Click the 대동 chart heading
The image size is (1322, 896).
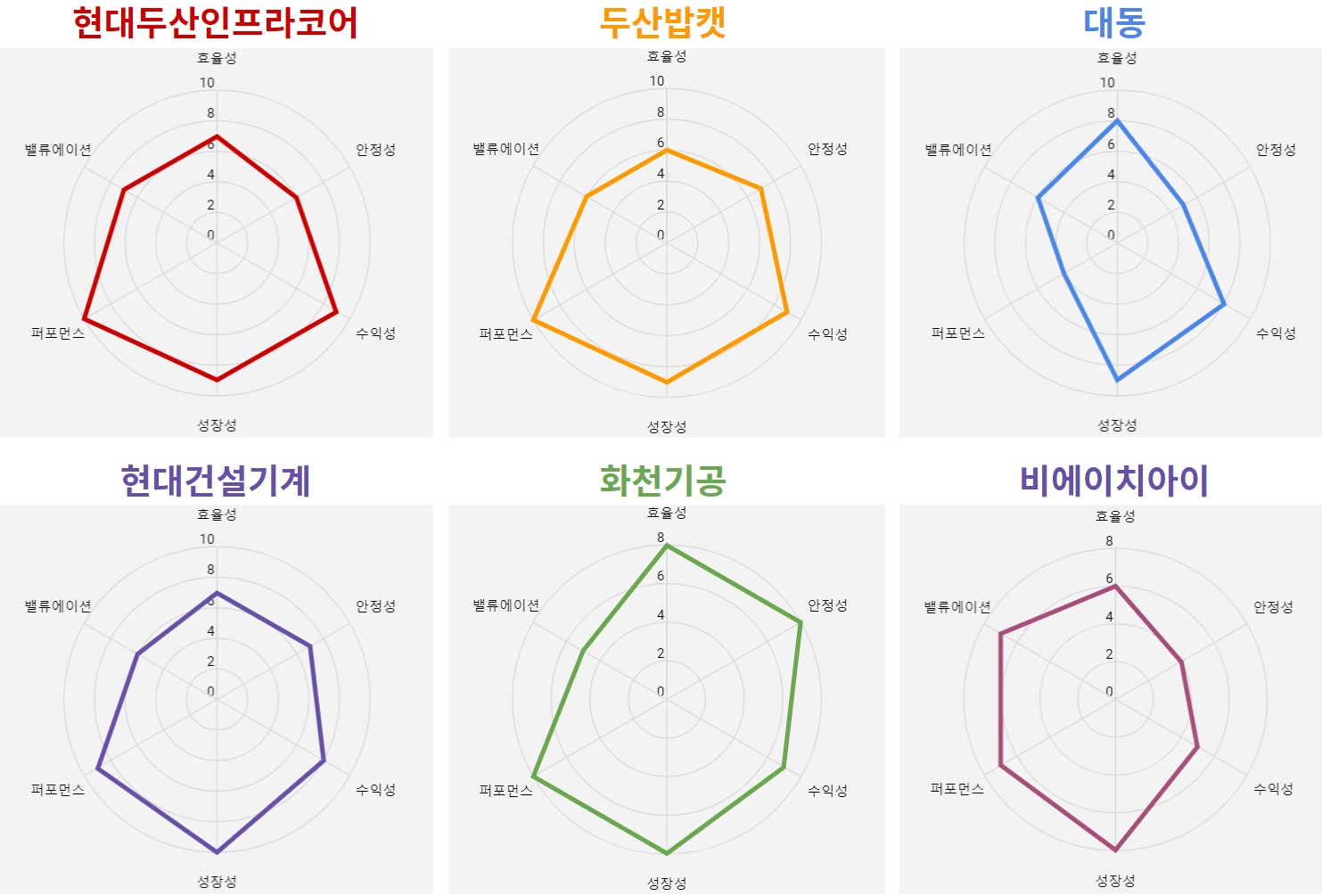[1114, 23]
